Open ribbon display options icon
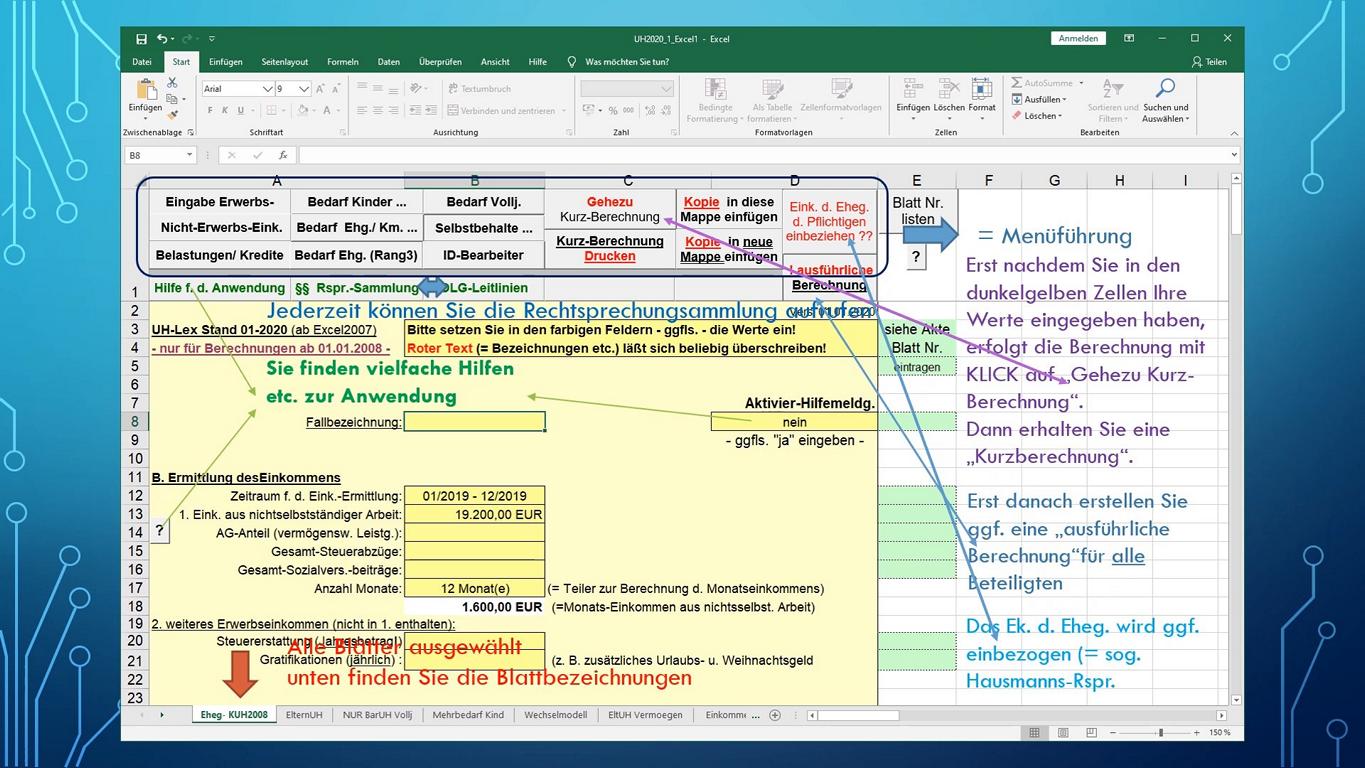 [1129, 39]
